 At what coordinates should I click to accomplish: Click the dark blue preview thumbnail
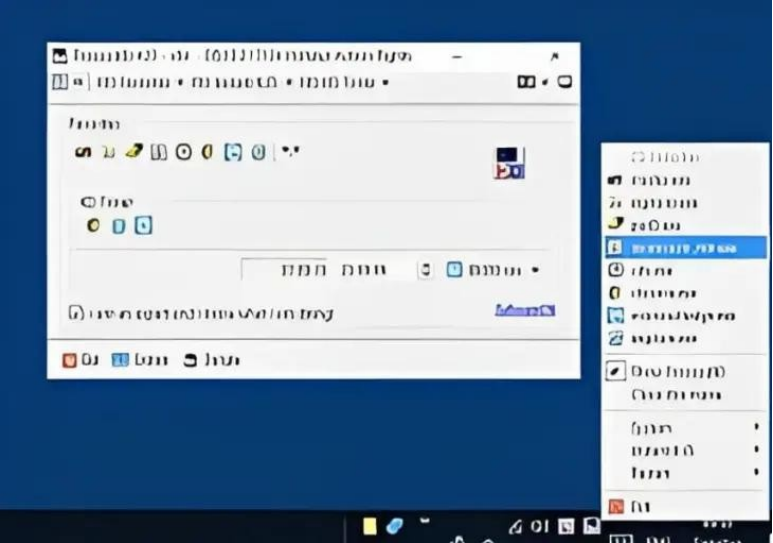[x=509, y=163]
